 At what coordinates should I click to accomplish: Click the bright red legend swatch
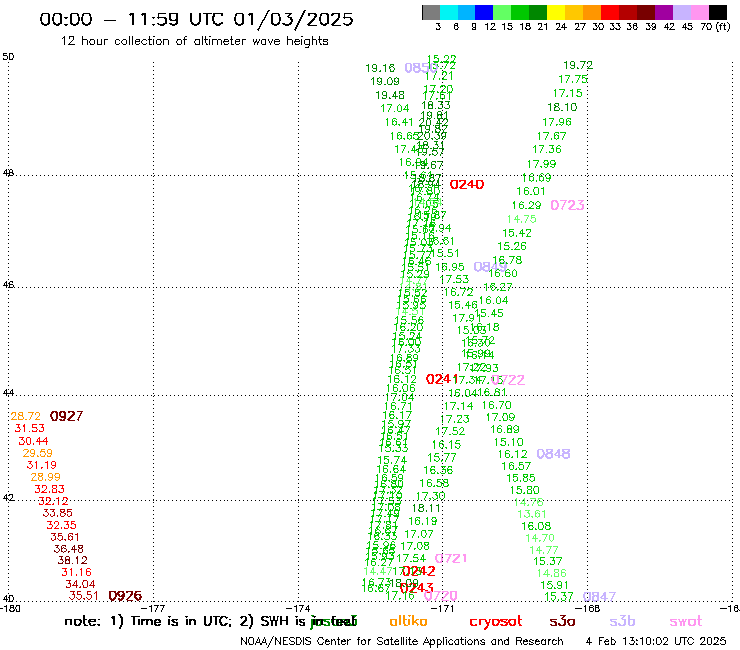[610, 12]
